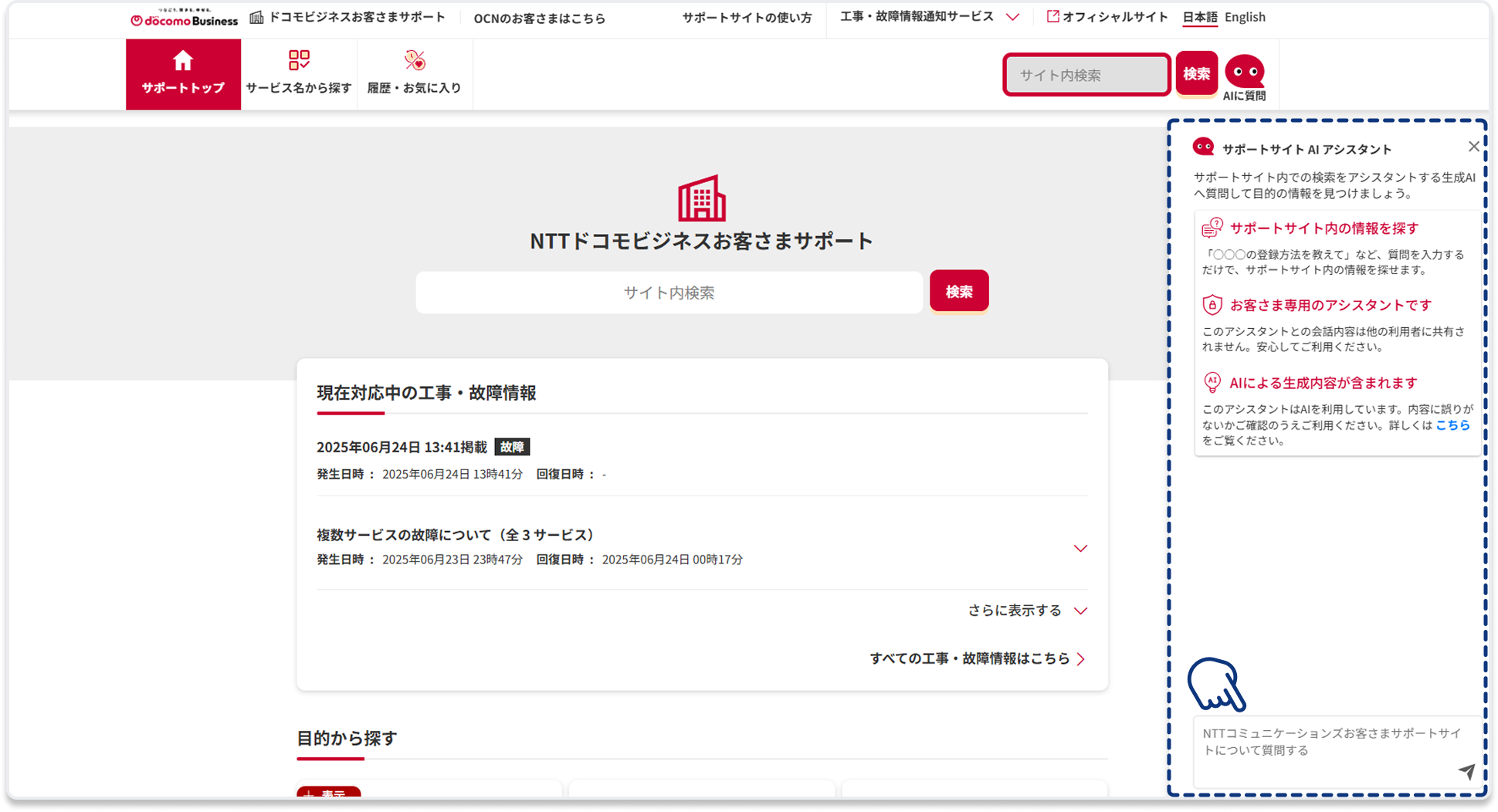This screenshot has height=812, width=1498.
Task: Open オフィシャルサイト external link
Action: click(x=1107, y=17)
